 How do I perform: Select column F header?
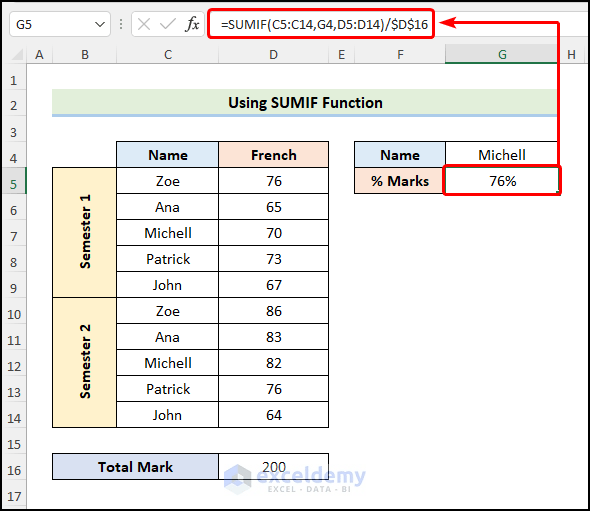point(400,55)
